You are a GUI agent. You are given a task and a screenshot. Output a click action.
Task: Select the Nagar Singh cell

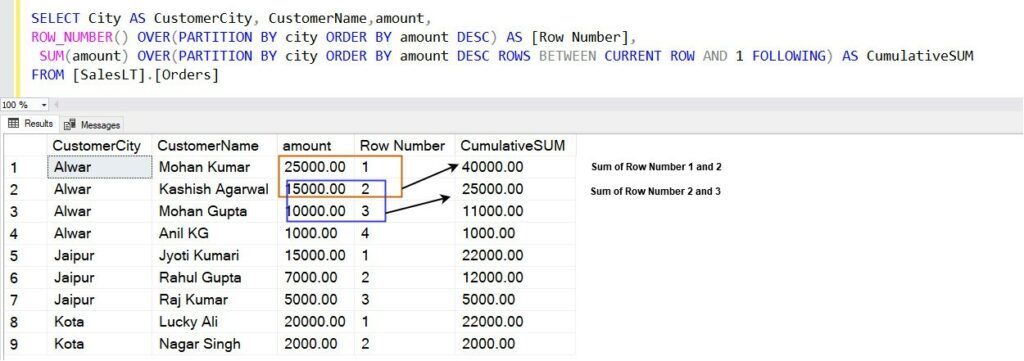pos(214,344)
